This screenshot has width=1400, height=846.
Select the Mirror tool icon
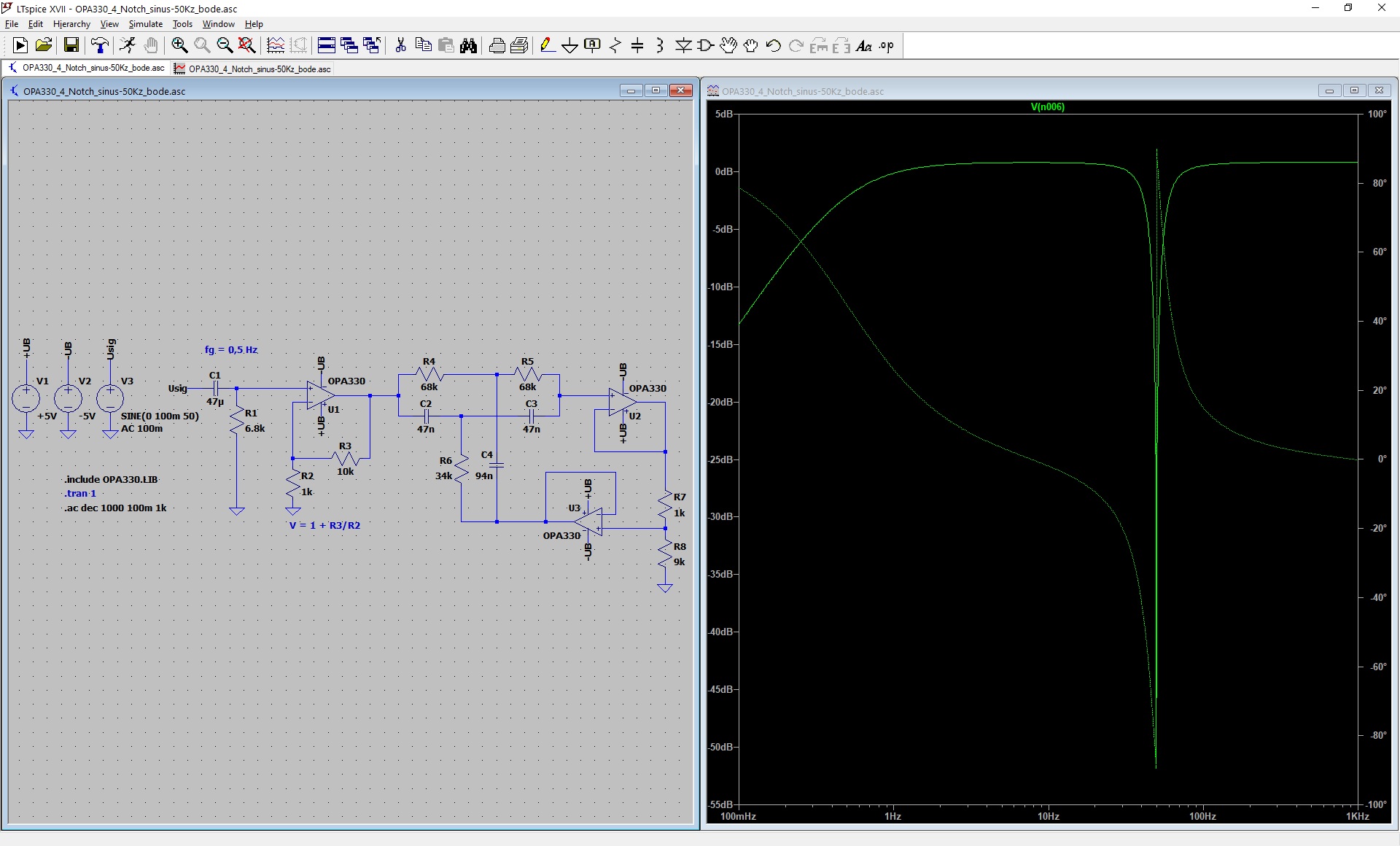point(841,46)
